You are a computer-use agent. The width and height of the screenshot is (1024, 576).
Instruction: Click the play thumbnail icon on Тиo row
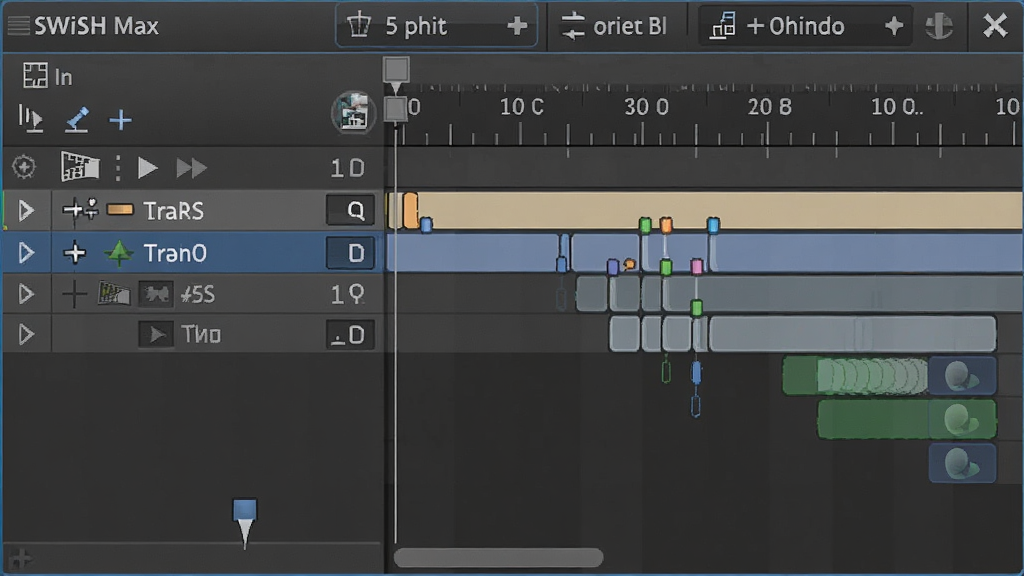coord(155,335)
